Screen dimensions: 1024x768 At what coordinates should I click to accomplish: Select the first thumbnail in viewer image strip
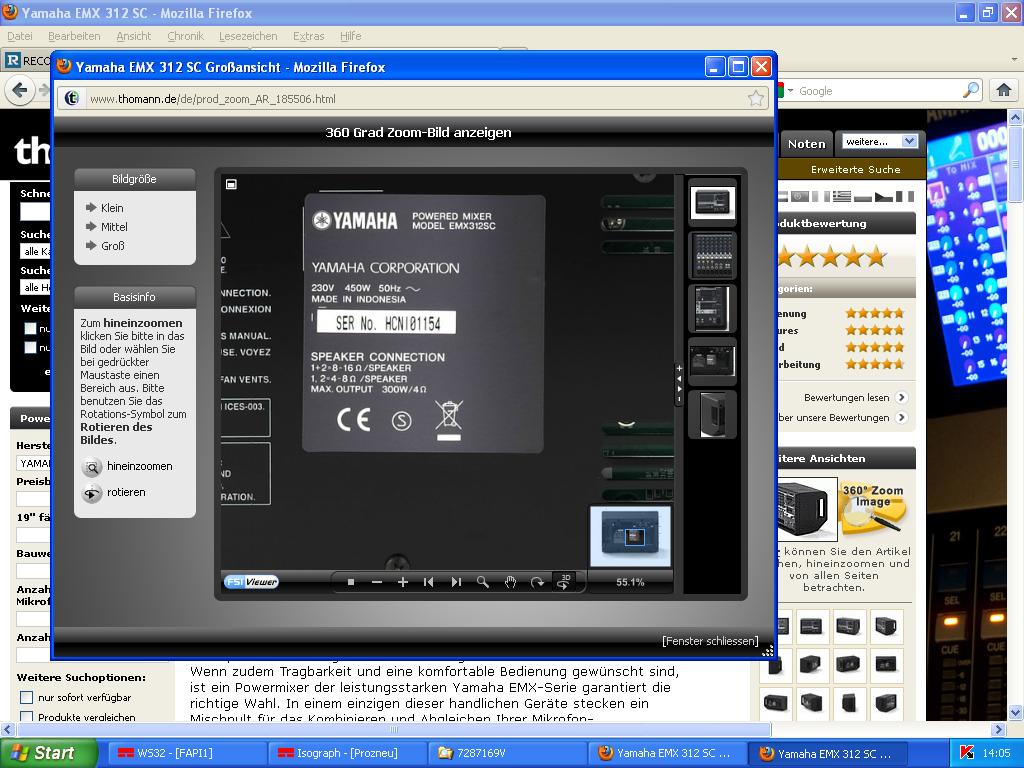(x=712, y=202)
